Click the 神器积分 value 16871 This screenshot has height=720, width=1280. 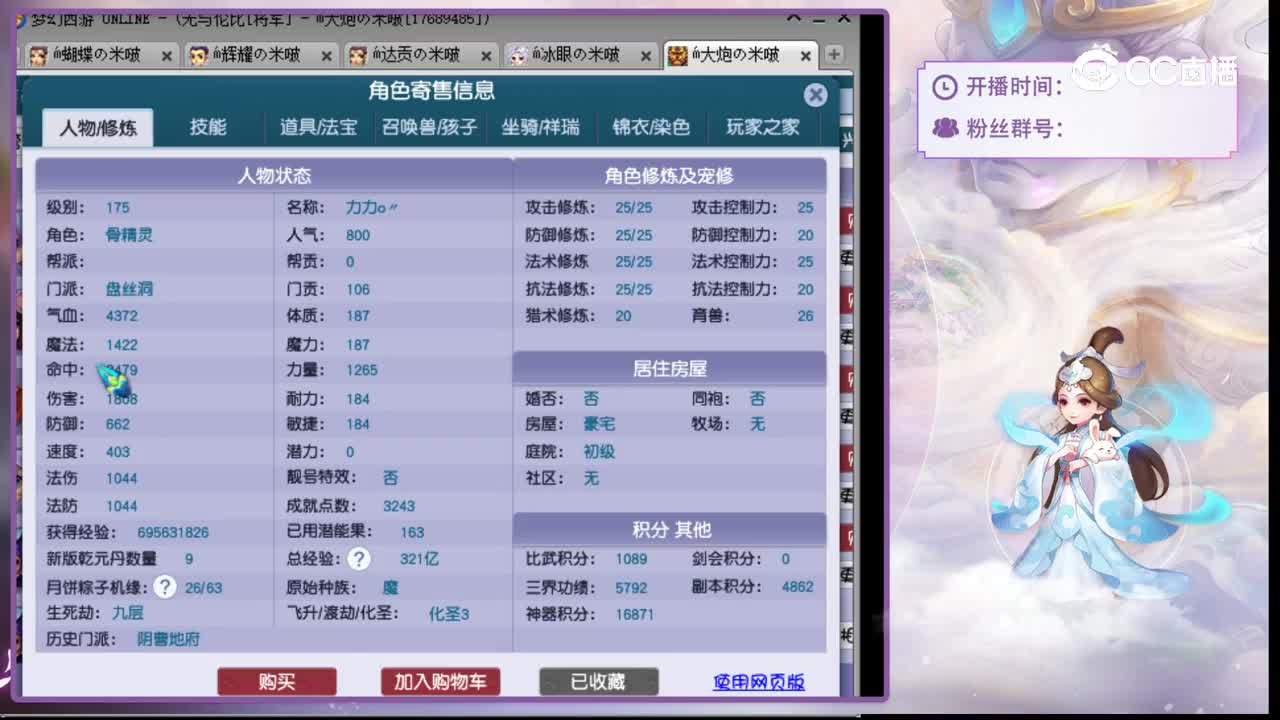634,615
